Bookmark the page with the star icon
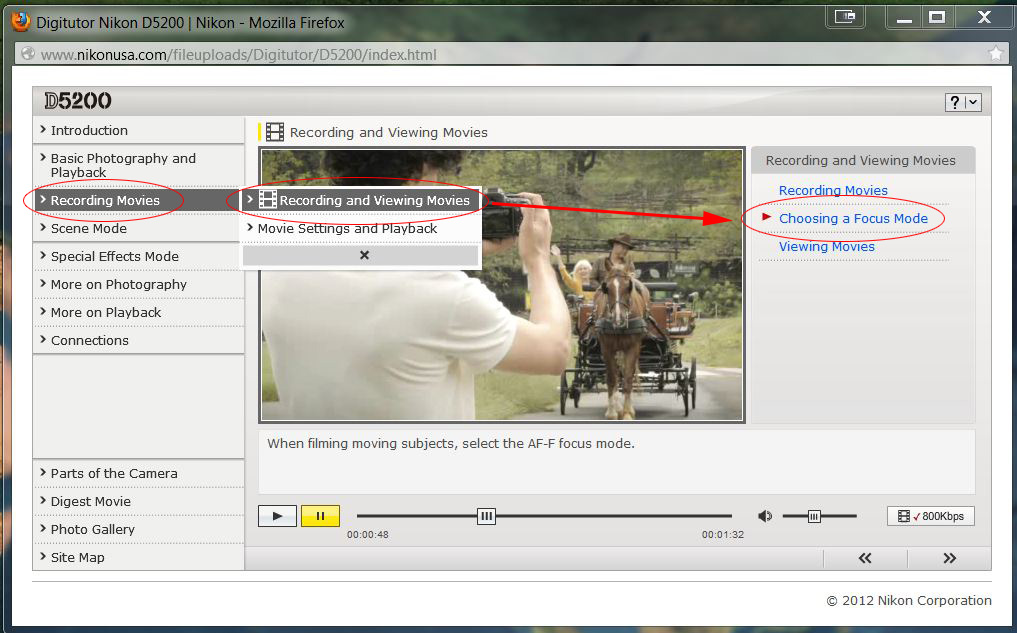This screenshot has width=1017, height=633. (996, 53)
